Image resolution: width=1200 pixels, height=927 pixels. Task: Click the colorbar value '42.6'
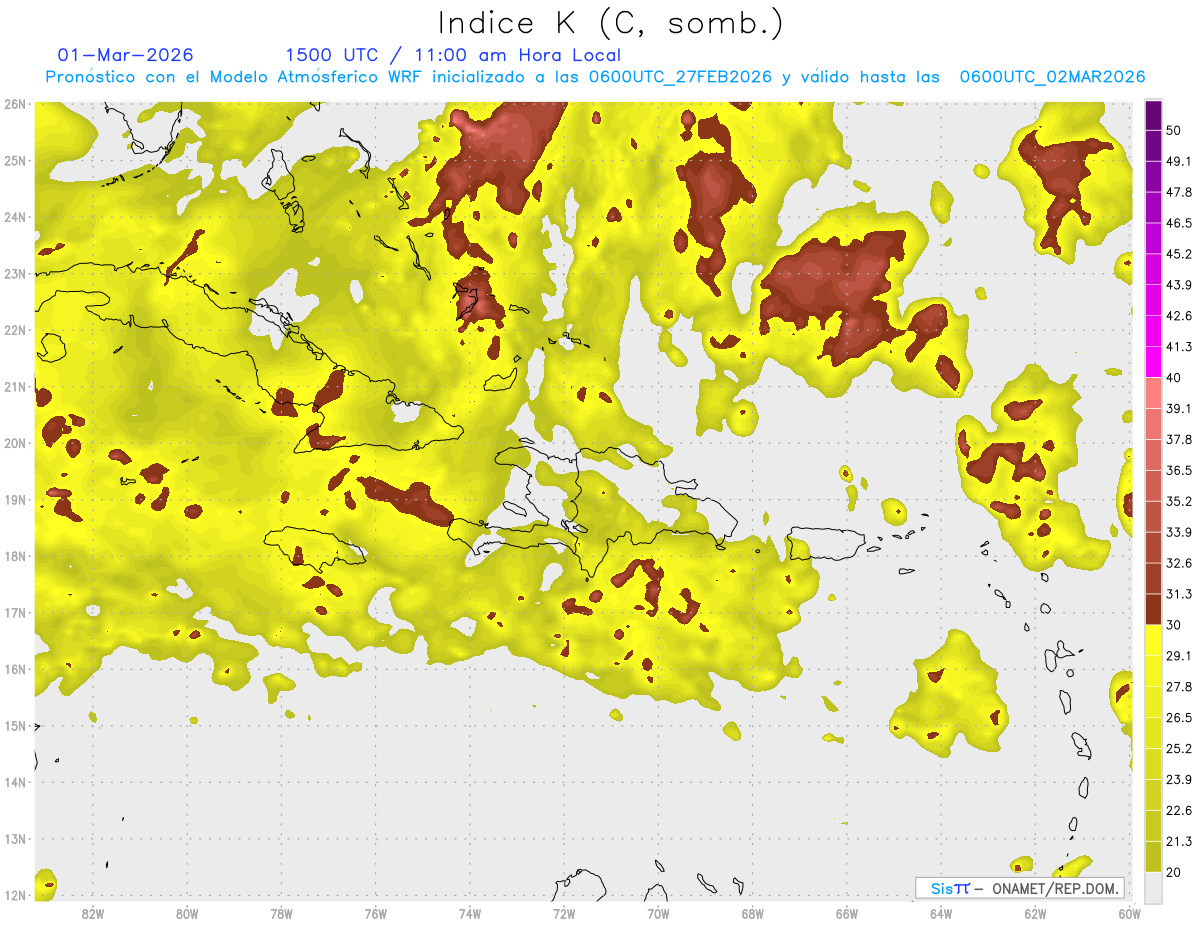[1178, 316]
